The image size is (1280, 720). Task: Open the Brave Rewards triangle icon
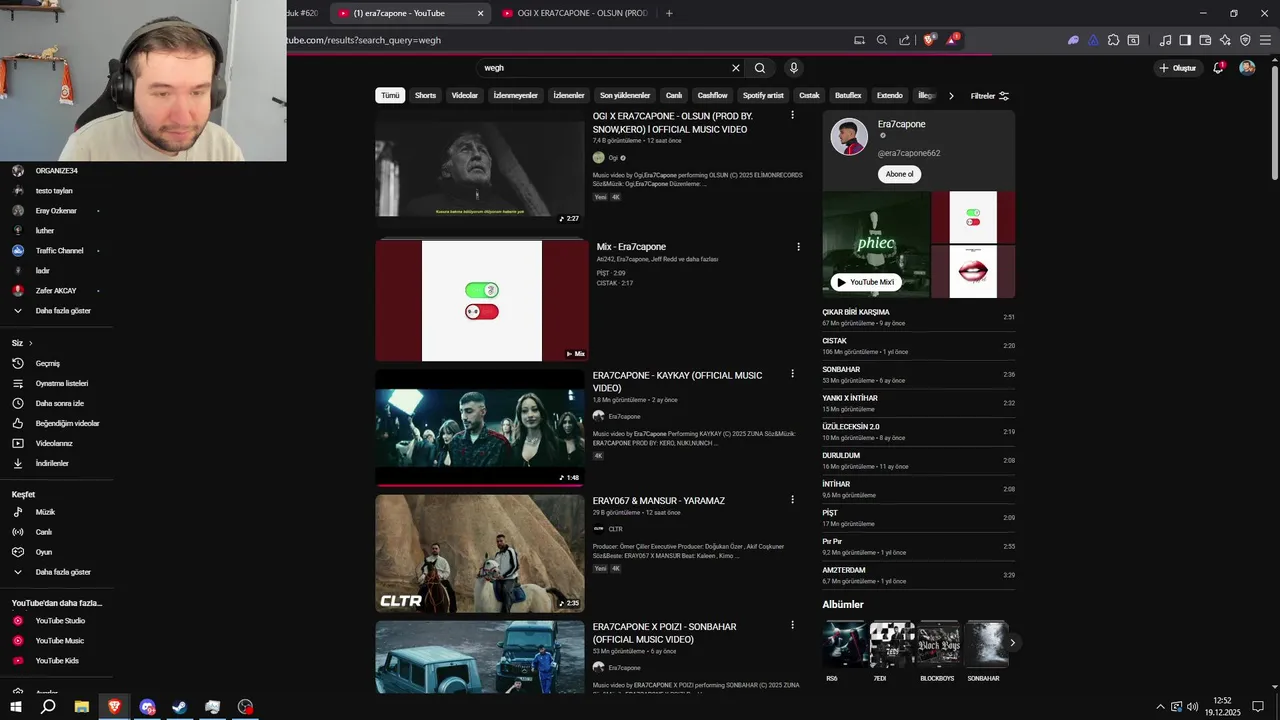pyautogui.click(x=952, y=40)
